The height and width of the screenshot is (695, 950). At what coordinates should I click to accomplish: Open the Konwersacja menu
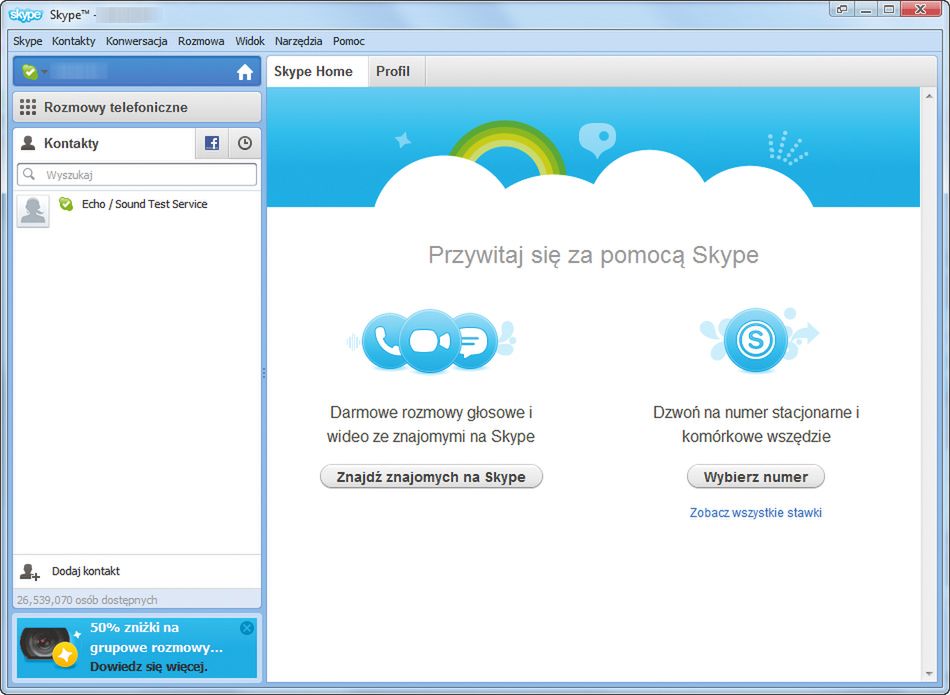pyautogui.click(x=136, y=41)
